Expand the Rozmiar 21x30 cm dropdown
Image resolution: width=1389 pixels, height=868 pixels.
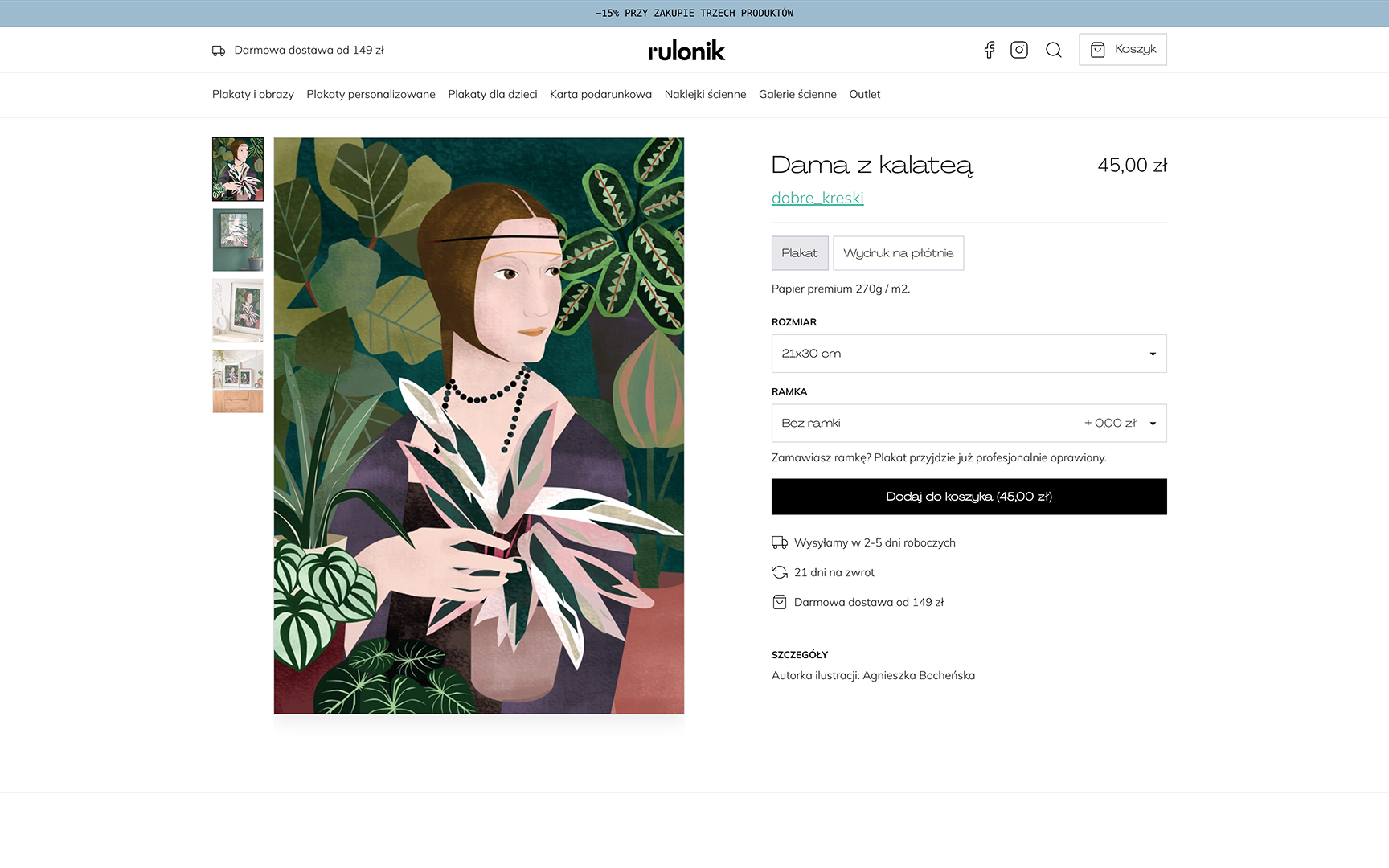click(969, 354)
